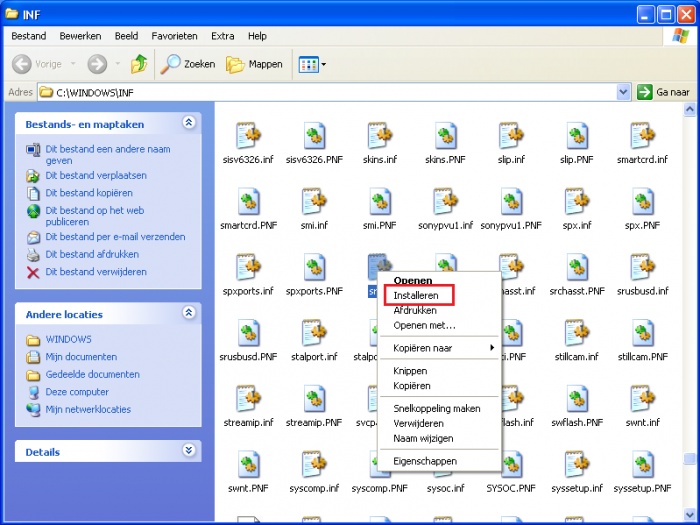Choose Verwijderen in the context menu
Image resolution: width=700 pixels, height=525 pixels.
tap(440, 423)
